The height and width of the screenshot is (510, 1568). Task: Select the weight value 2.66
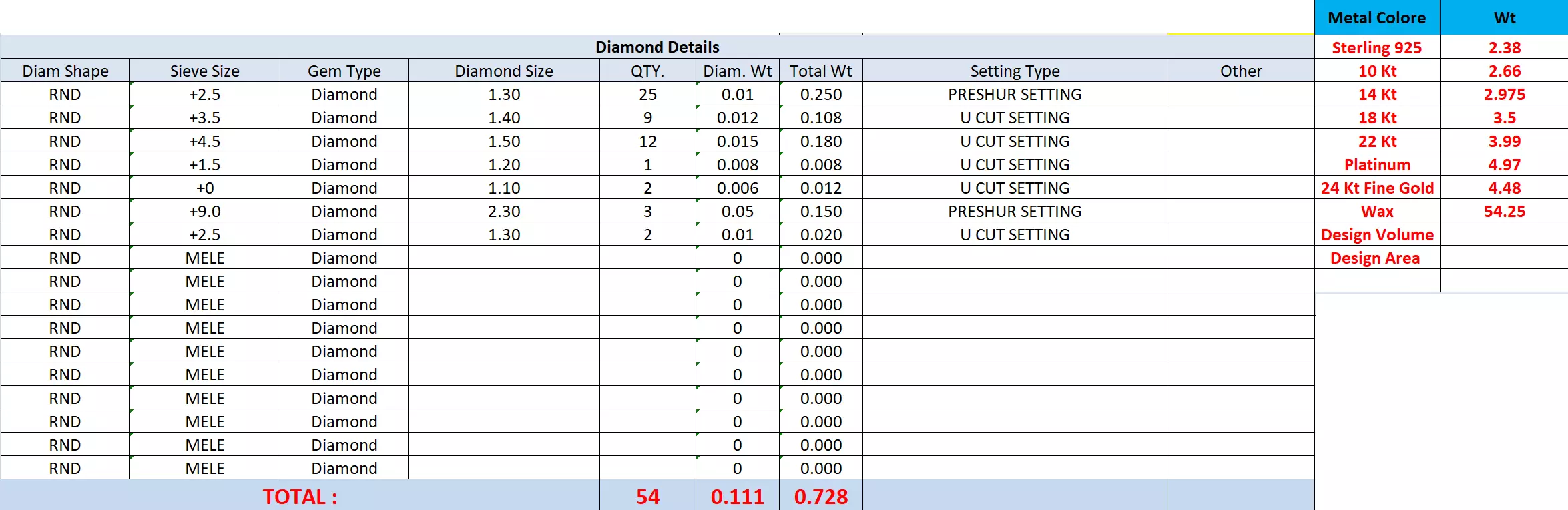(1505, 71)
